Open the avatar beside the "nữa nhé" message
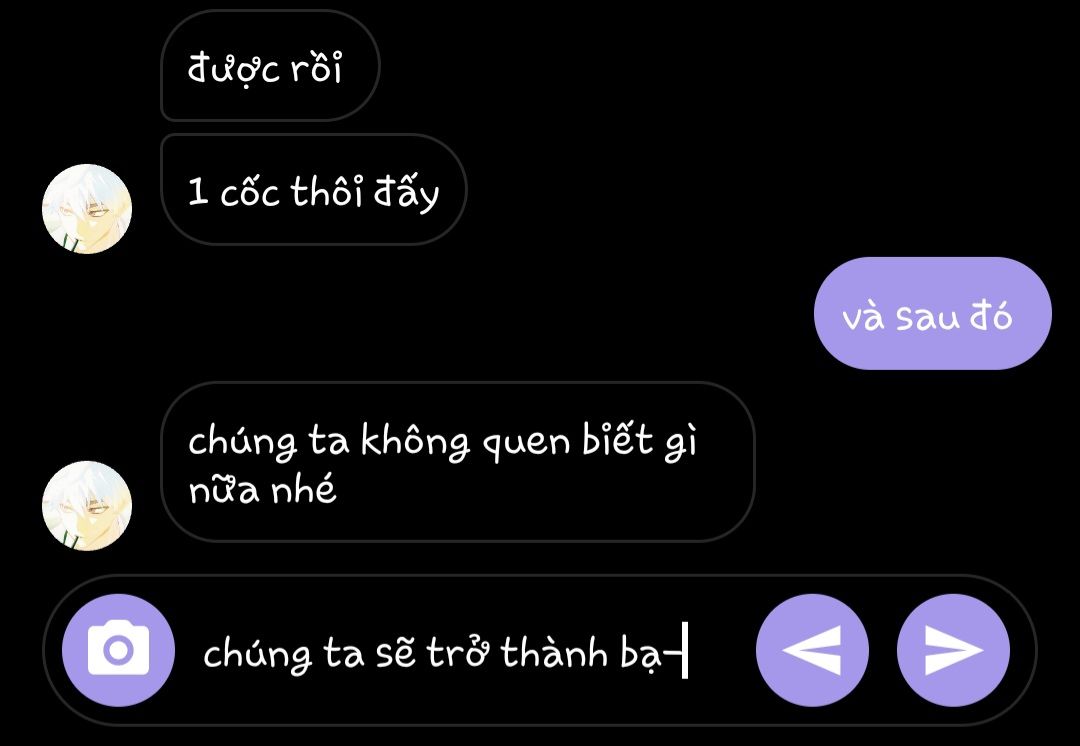Screen dimensions: 1080x746 coord(87,506)
